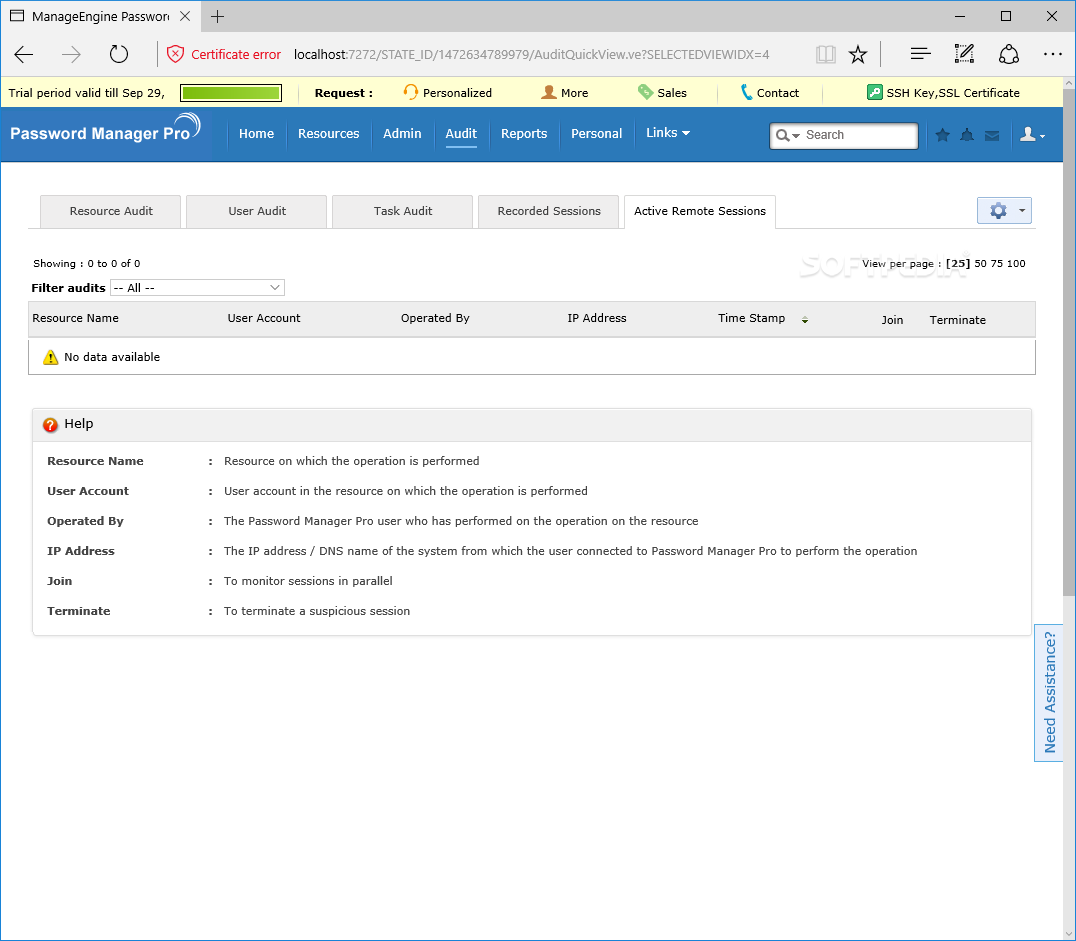Sort by Resource Name column
This screenshot has width=1076, height=941.
tap(75, 318)
